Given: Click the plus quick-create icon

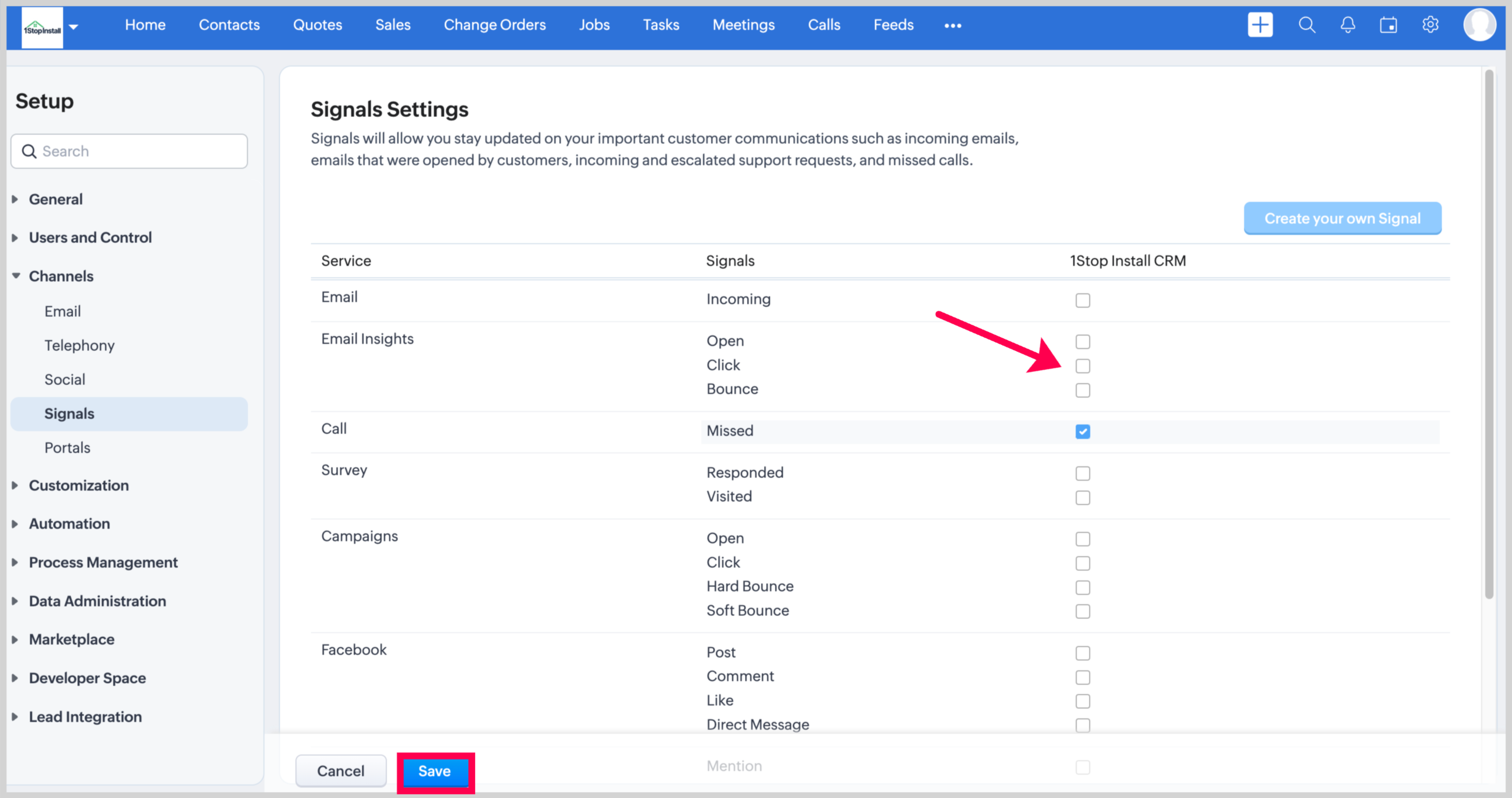Looking at the screenshot, I should 1259,25.
